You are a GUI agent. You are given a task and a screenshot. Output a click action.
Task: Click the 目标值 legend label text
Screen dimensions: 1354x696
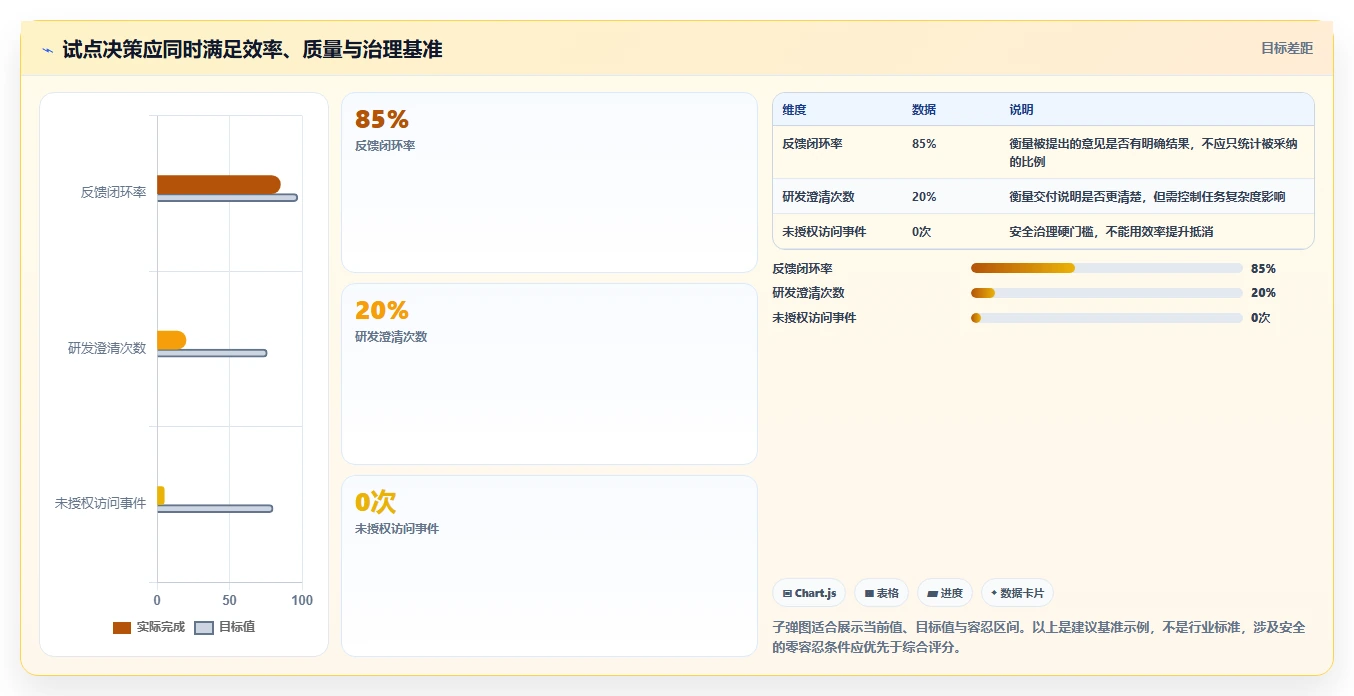237,628
